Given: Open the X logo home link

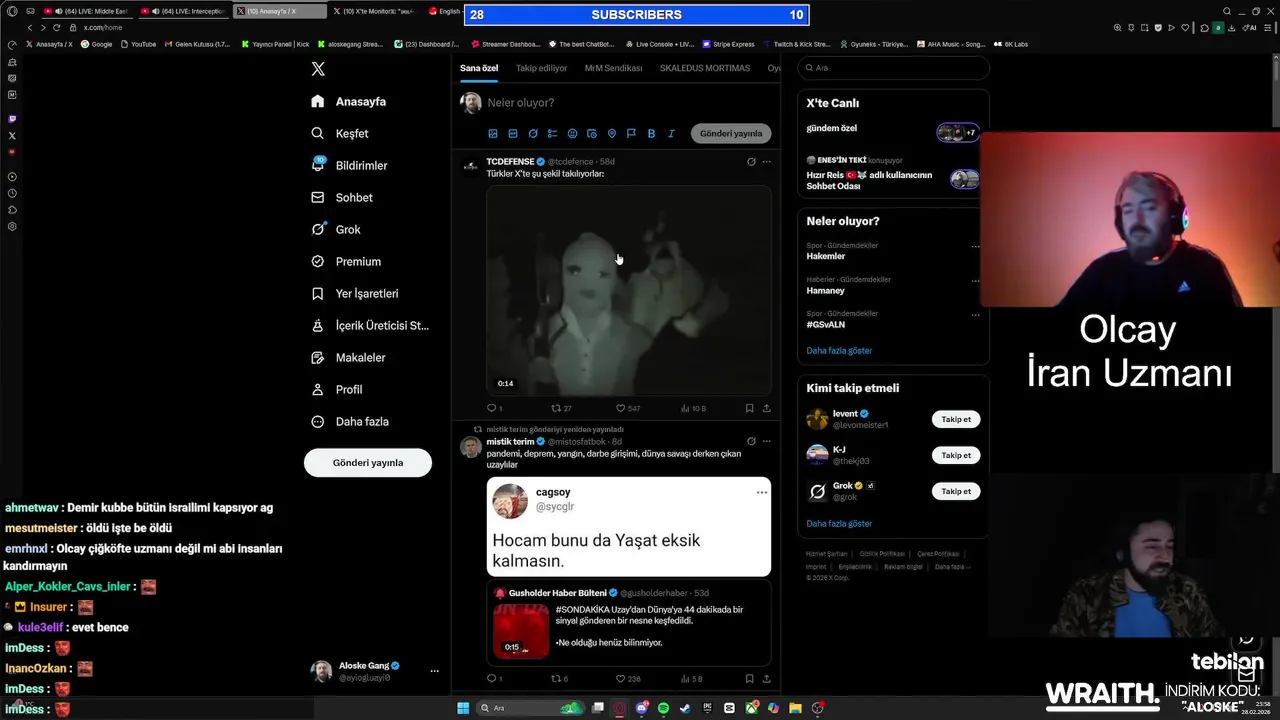Looking at the screenshot, I should tap(318, 69).
